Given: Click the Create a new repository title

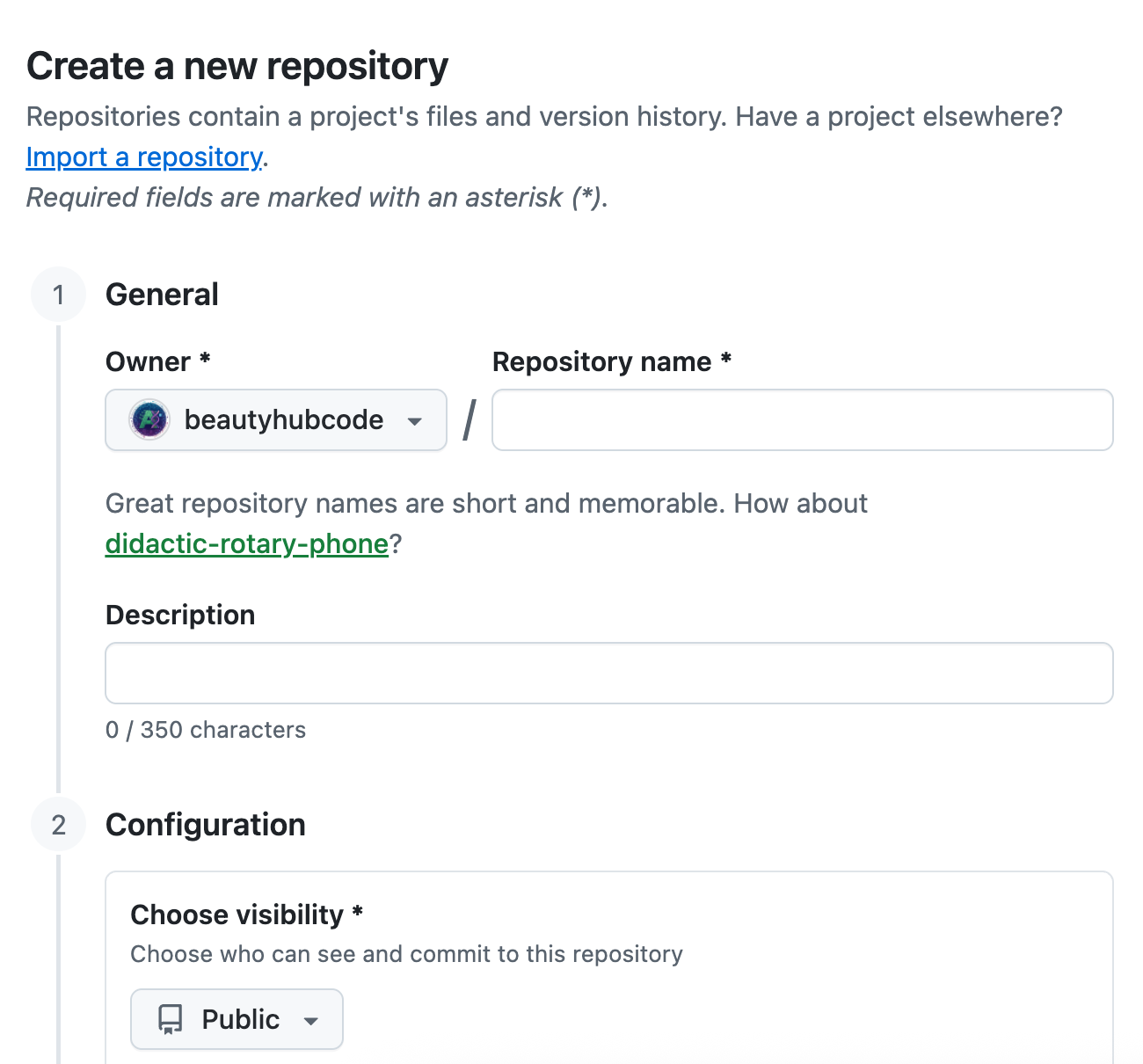Looking at the screenshot, I should [237, 65].
